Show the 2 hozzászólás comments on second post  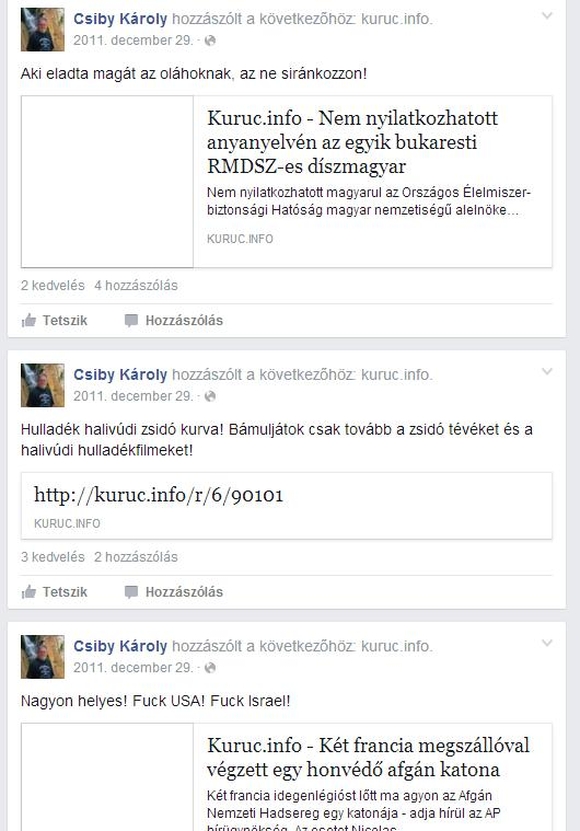click(x=136, y=556)
